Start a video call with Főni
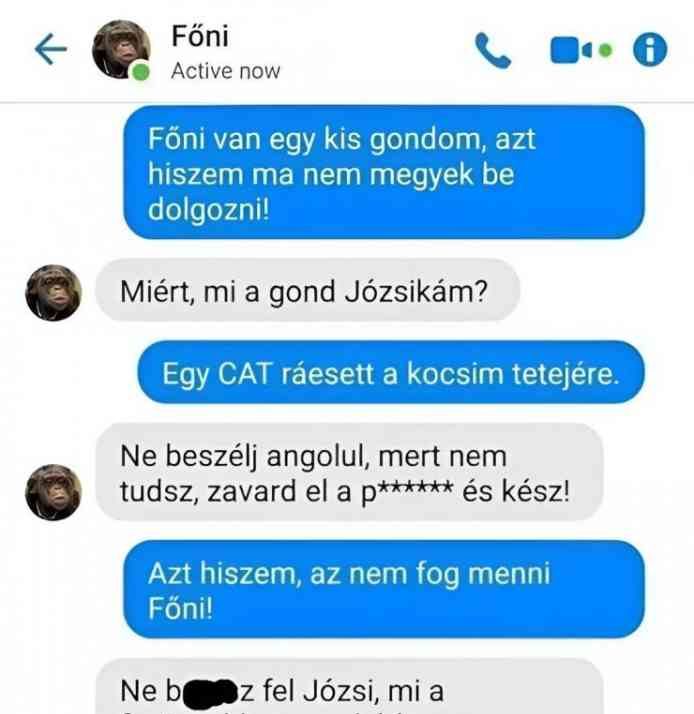This screenshot has width=694, height=714. pos(571,50)
